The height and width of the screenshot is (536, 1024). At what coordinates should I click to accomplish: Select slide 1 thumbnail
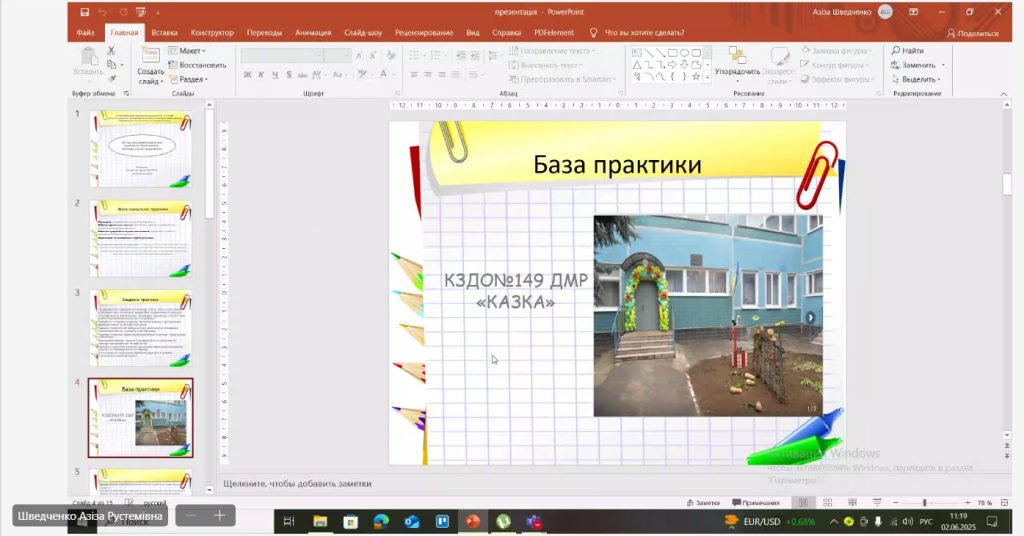(x=140, y=149)
